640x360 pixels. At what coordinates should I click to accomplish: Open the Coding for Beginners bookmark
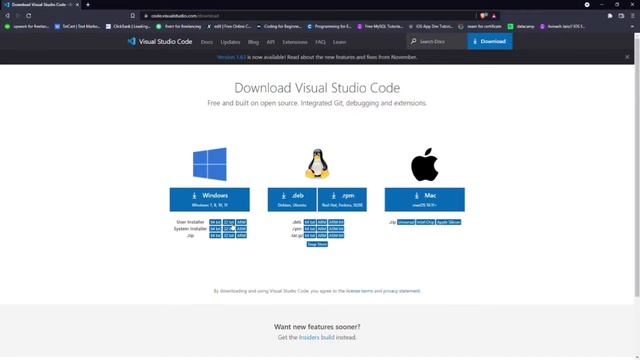pyautogui.click(x=279, y=26)
